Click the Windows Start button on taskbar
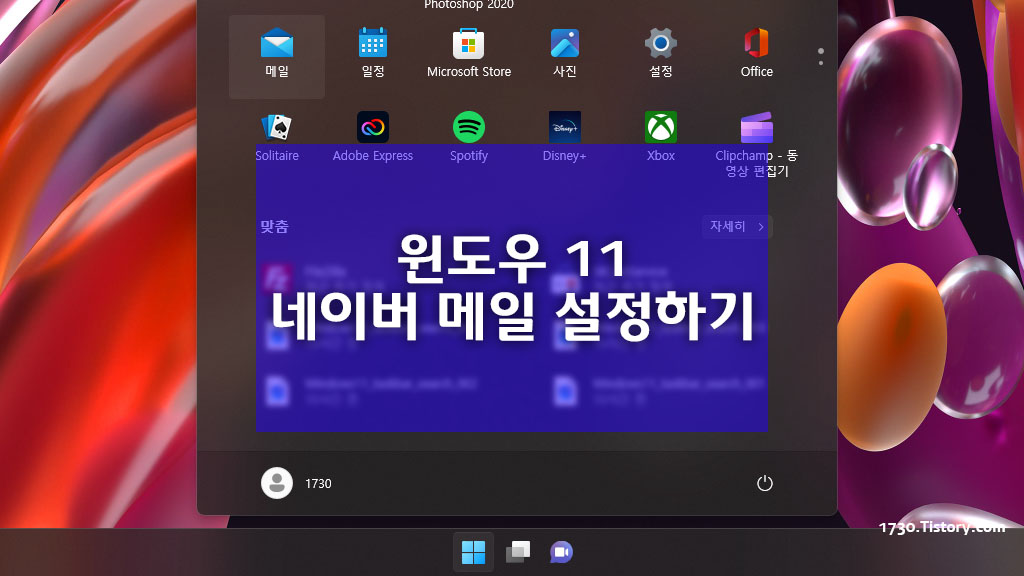The image size is (1024, 576). point(473,552)
